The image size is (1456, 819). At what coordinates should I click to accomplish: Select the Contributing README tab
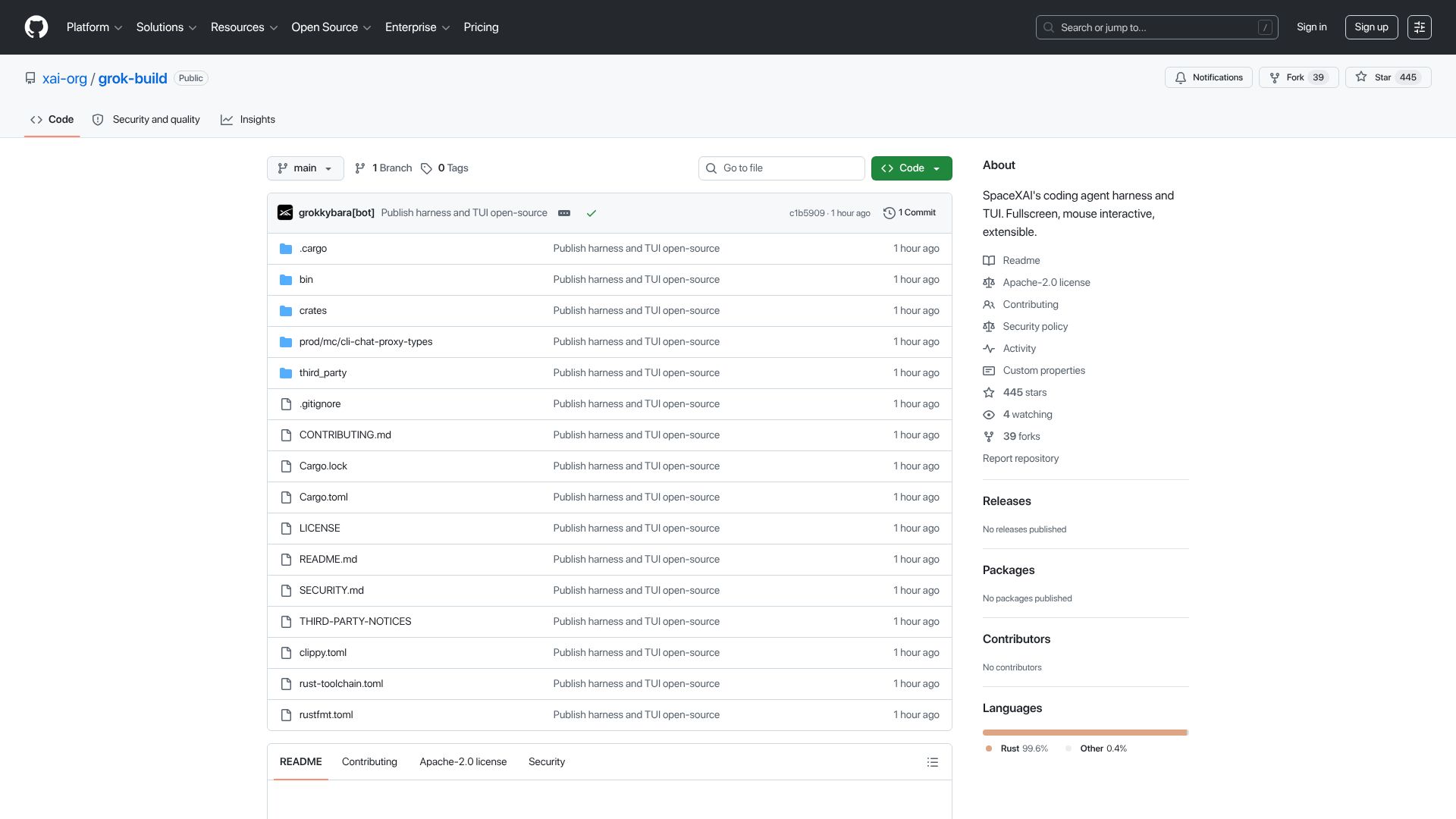tap(369, 762)
